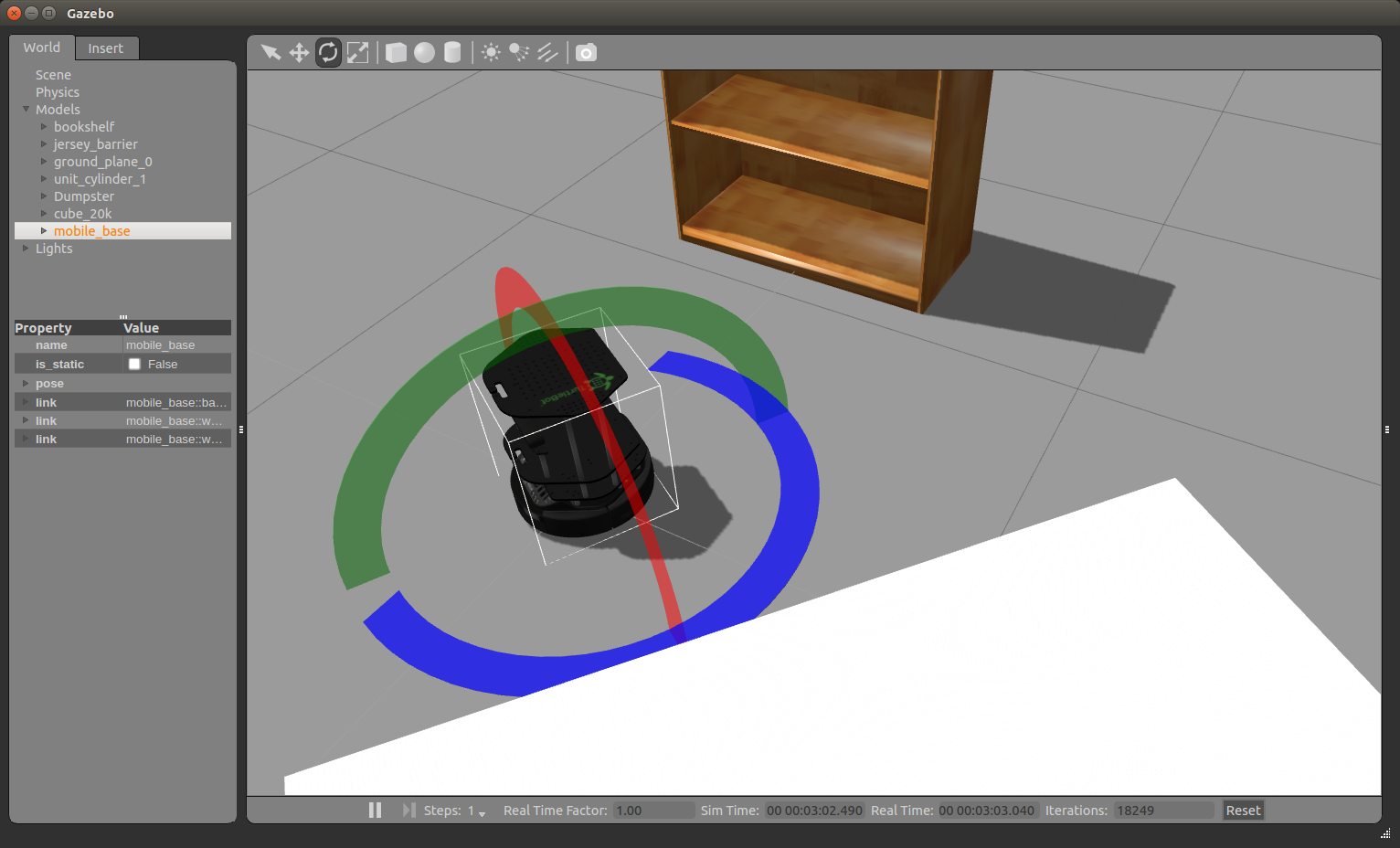Insert a cylinder shape
Image resolution: width=1400 pixels, height=848 pixels.
tap(452, 52)
